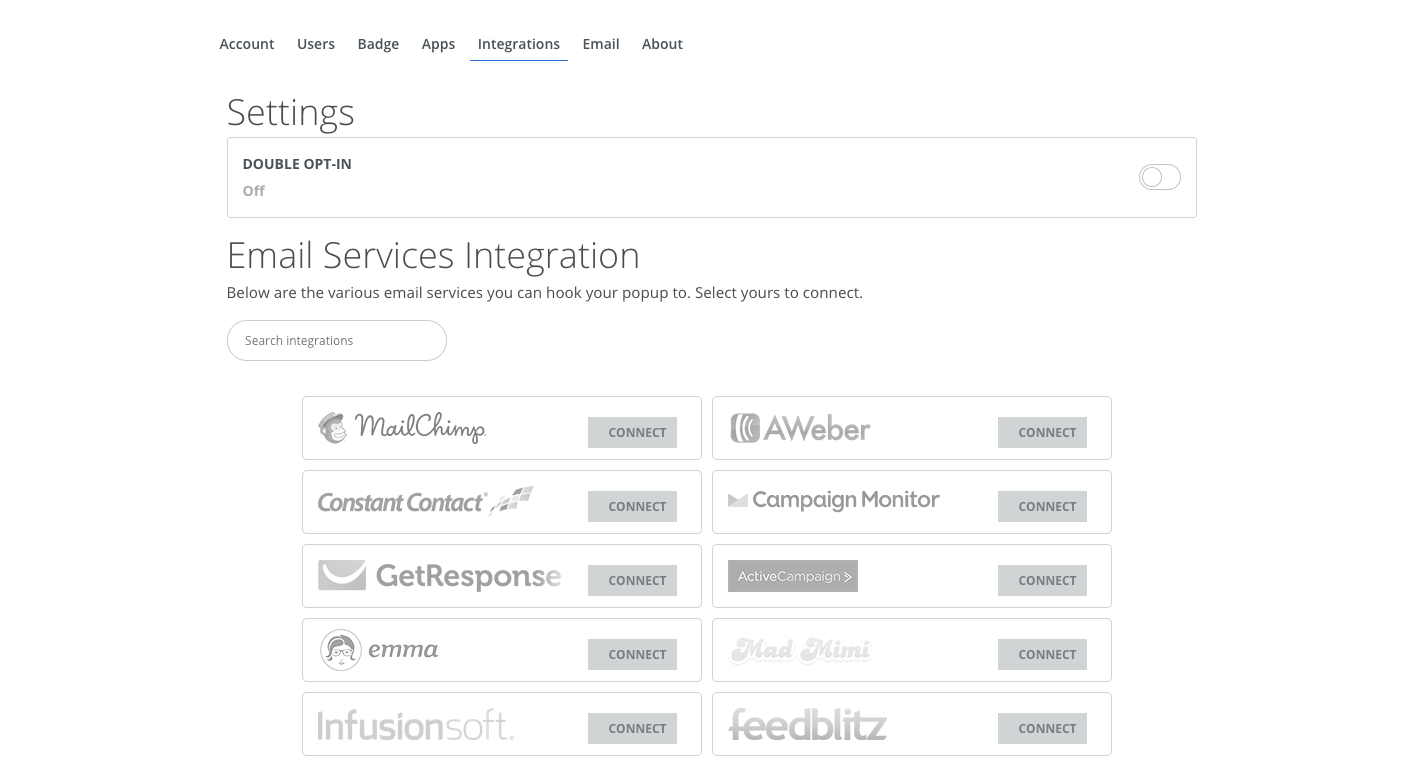Click the Infusionsoft logo
The width and height of the screenshot is (1424, 759).
point(416,725)
